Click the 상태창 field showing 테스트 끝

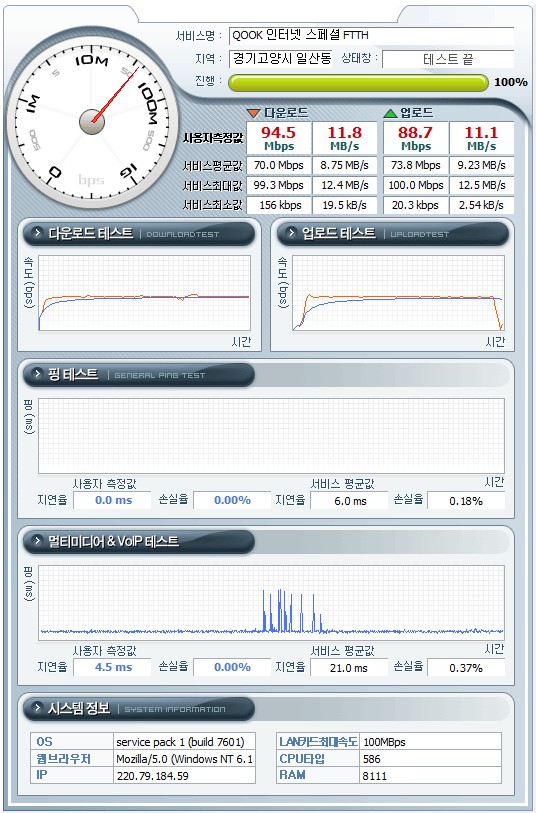(x=448, y=59)
